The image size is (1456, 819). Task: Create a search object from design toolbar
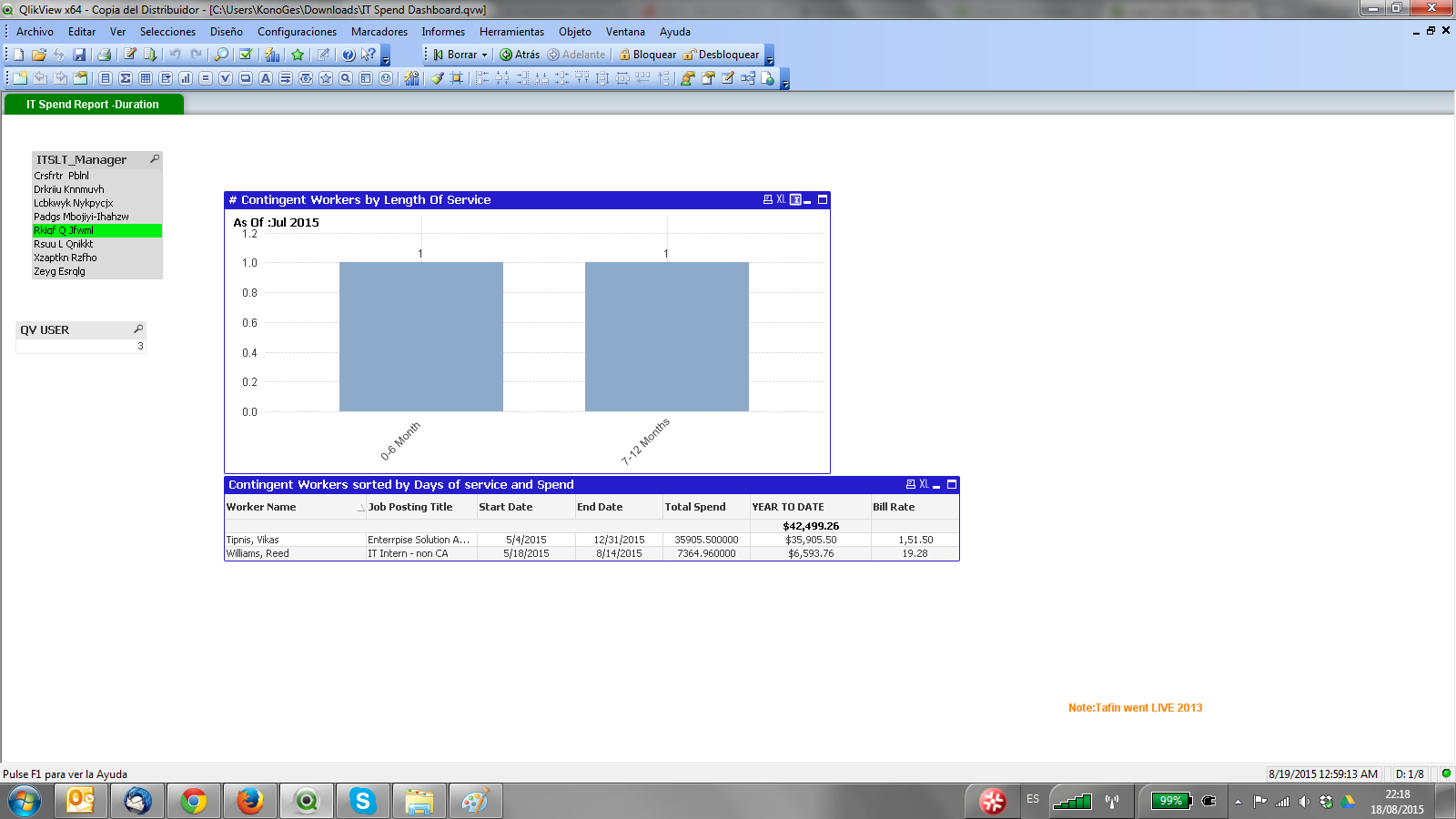[x=346, y=78]
